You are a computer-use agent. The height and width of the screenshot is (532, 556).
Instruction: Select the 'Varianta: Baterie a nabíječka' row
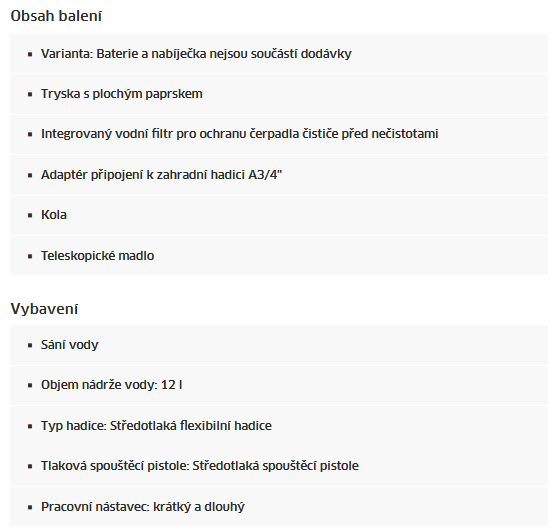click(279, 54)
